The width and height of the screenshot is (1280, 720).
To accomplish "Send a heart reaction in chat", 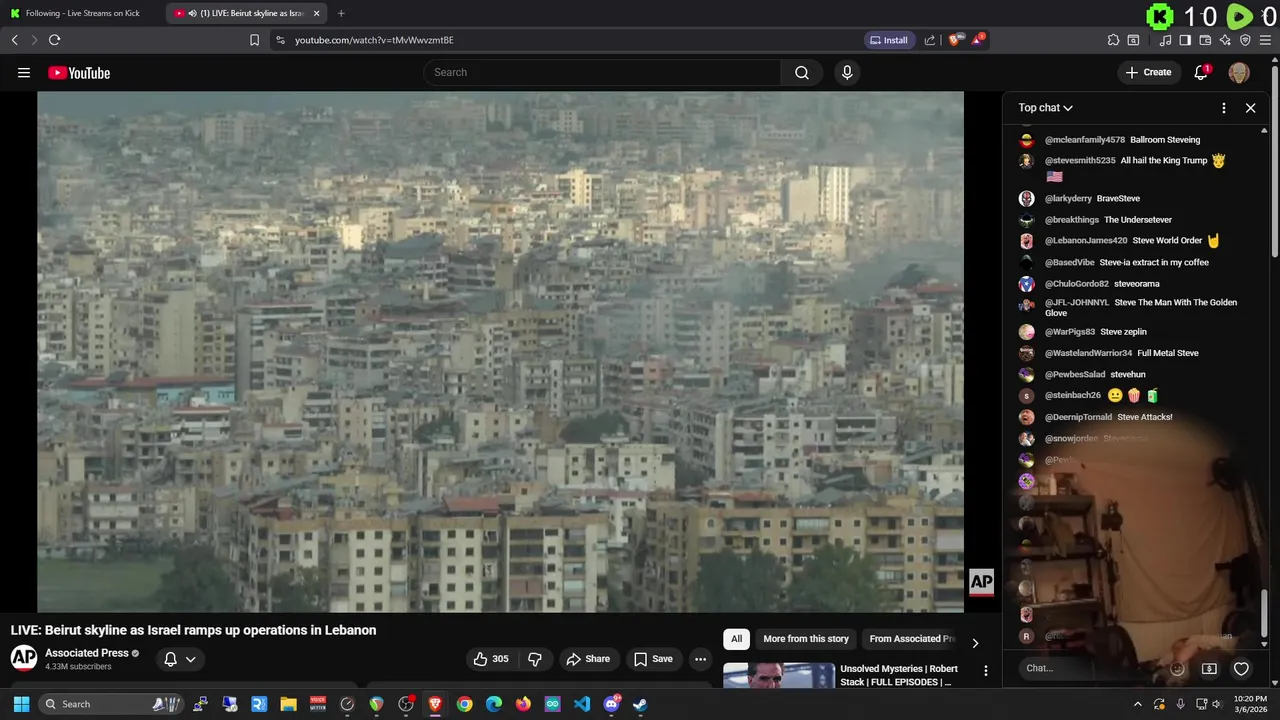I will (1241, 669).
